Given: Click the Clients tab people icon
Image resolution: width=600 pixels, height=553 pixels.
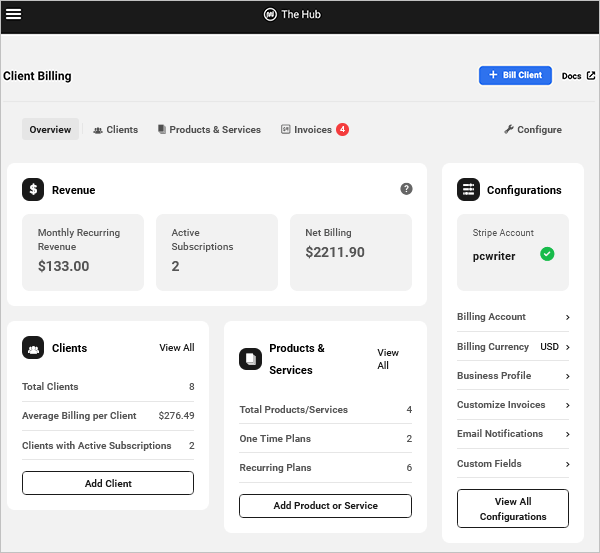Looking at the screenshot, I should [98, 130].
